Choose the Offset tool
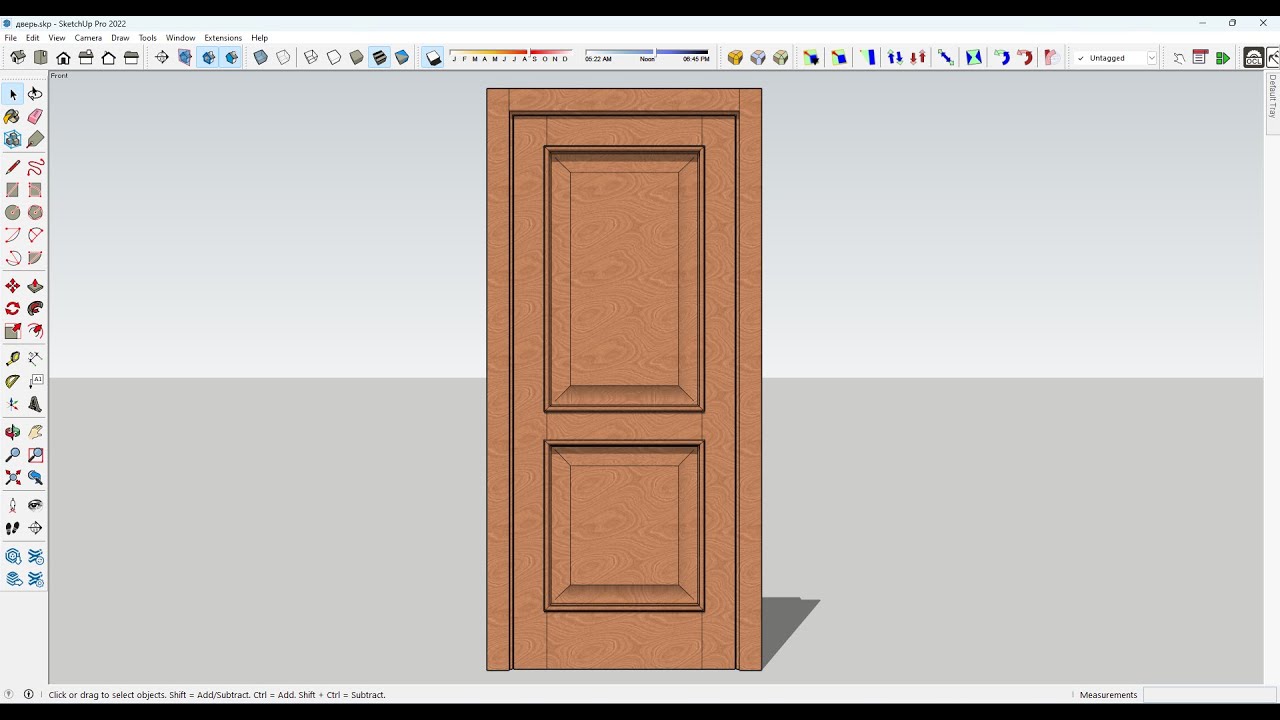This screenshot has width=1280, height=720. (35, 331)
